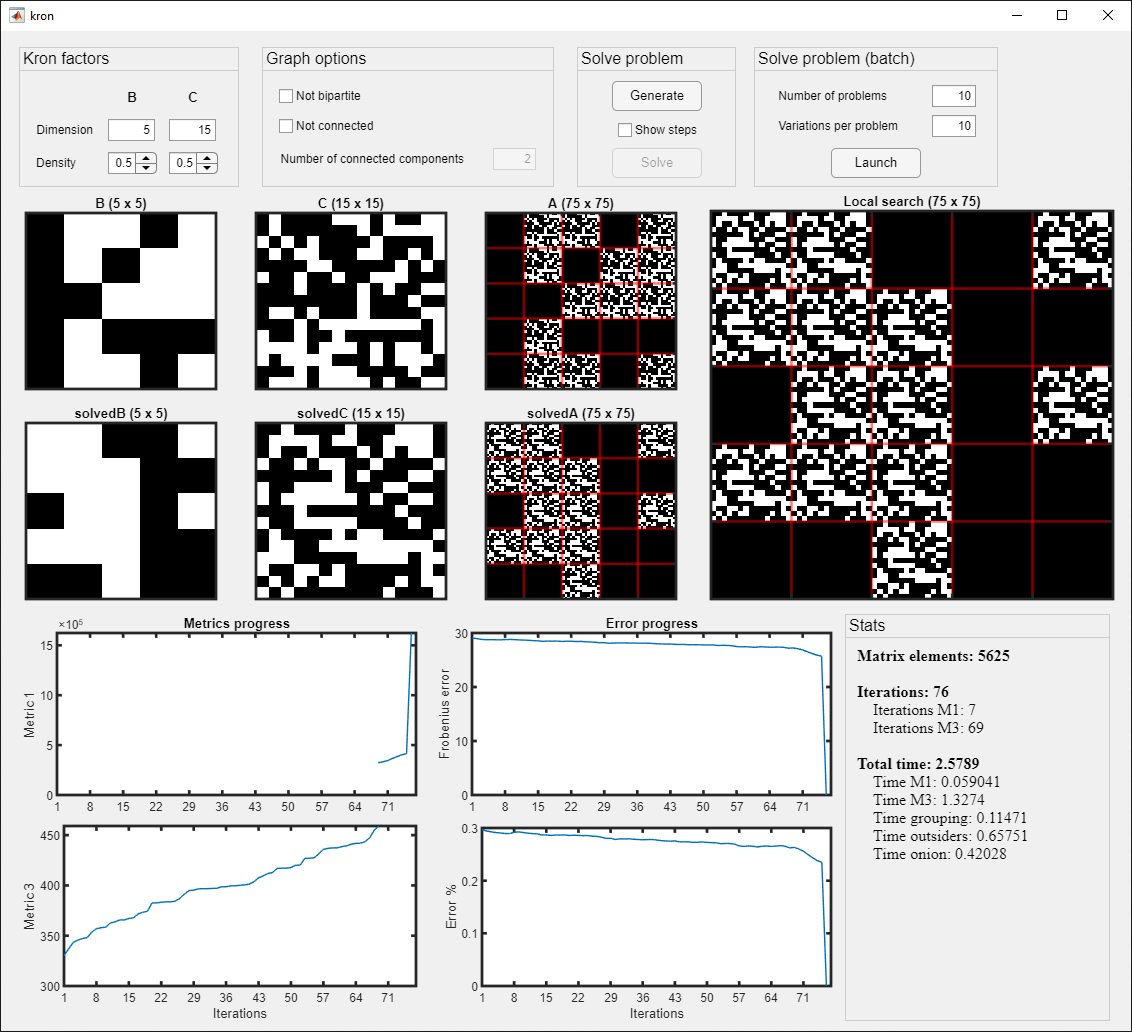
Task: Increase B density with up arrow
Action: point(146,158)
